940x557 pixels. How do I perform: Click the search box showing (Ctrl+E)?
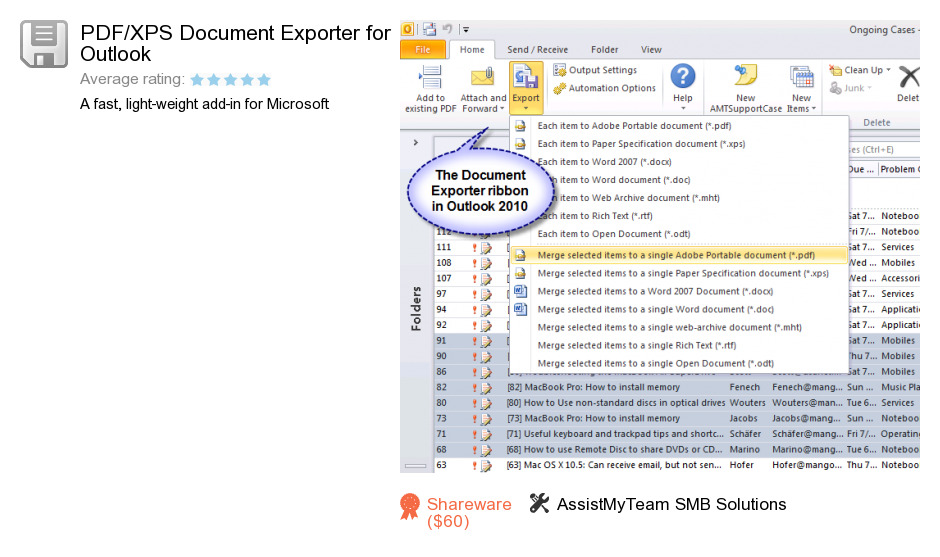click(883, 150)
